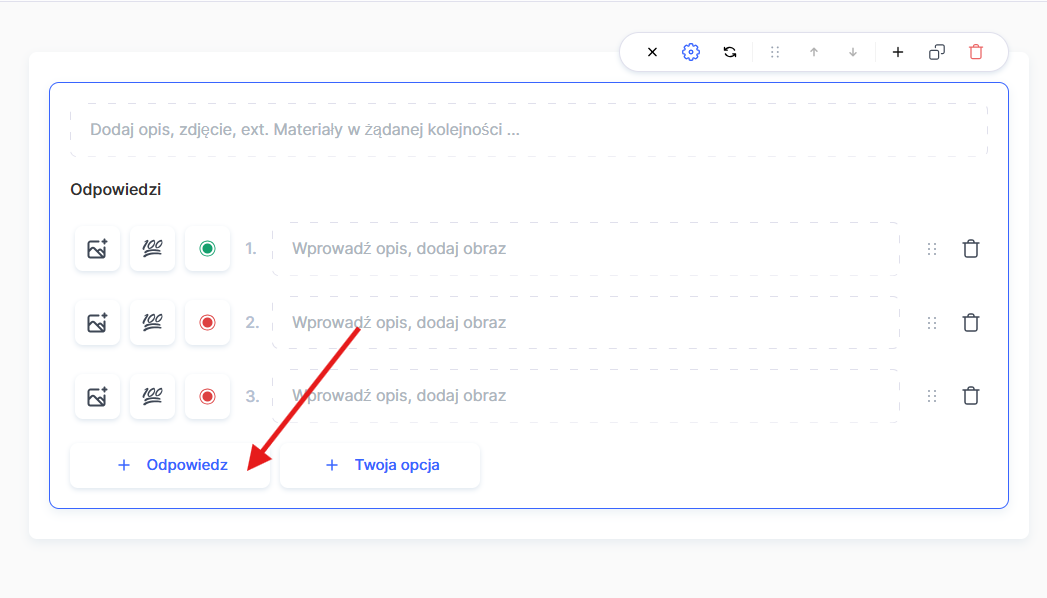Click drag handle of answer 1
1047x598 pixels.
click(932, 249)
